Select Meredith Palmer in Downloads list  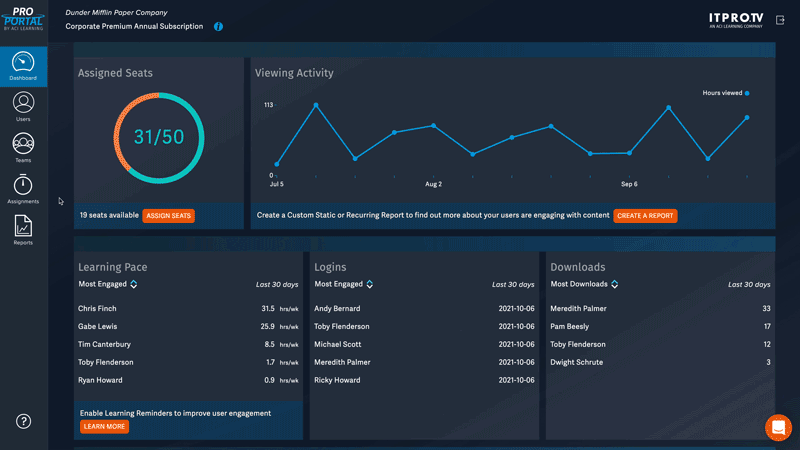click(578, 309)
